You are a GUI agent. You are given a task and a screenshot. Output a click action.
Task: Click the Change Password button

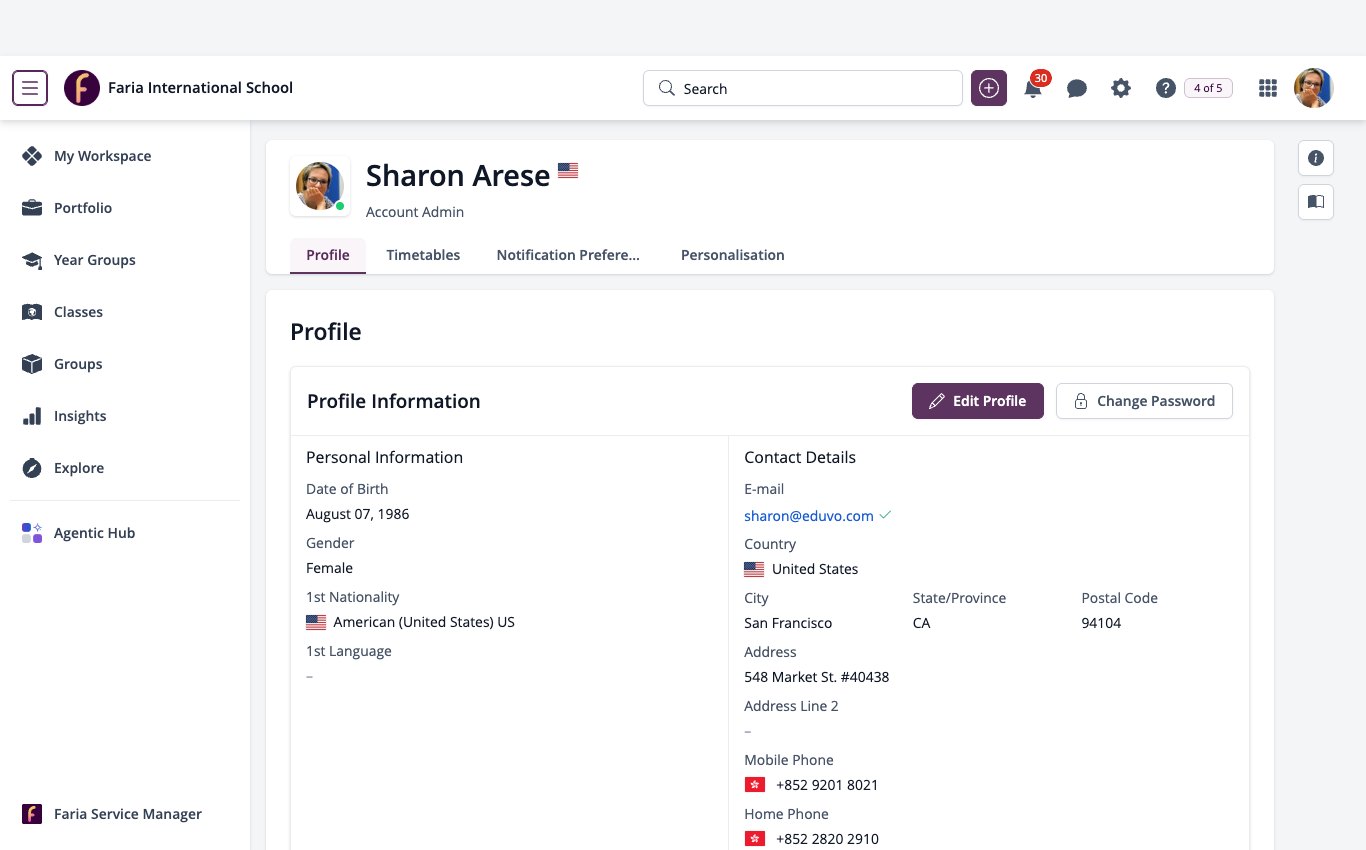coord(1144,401)
